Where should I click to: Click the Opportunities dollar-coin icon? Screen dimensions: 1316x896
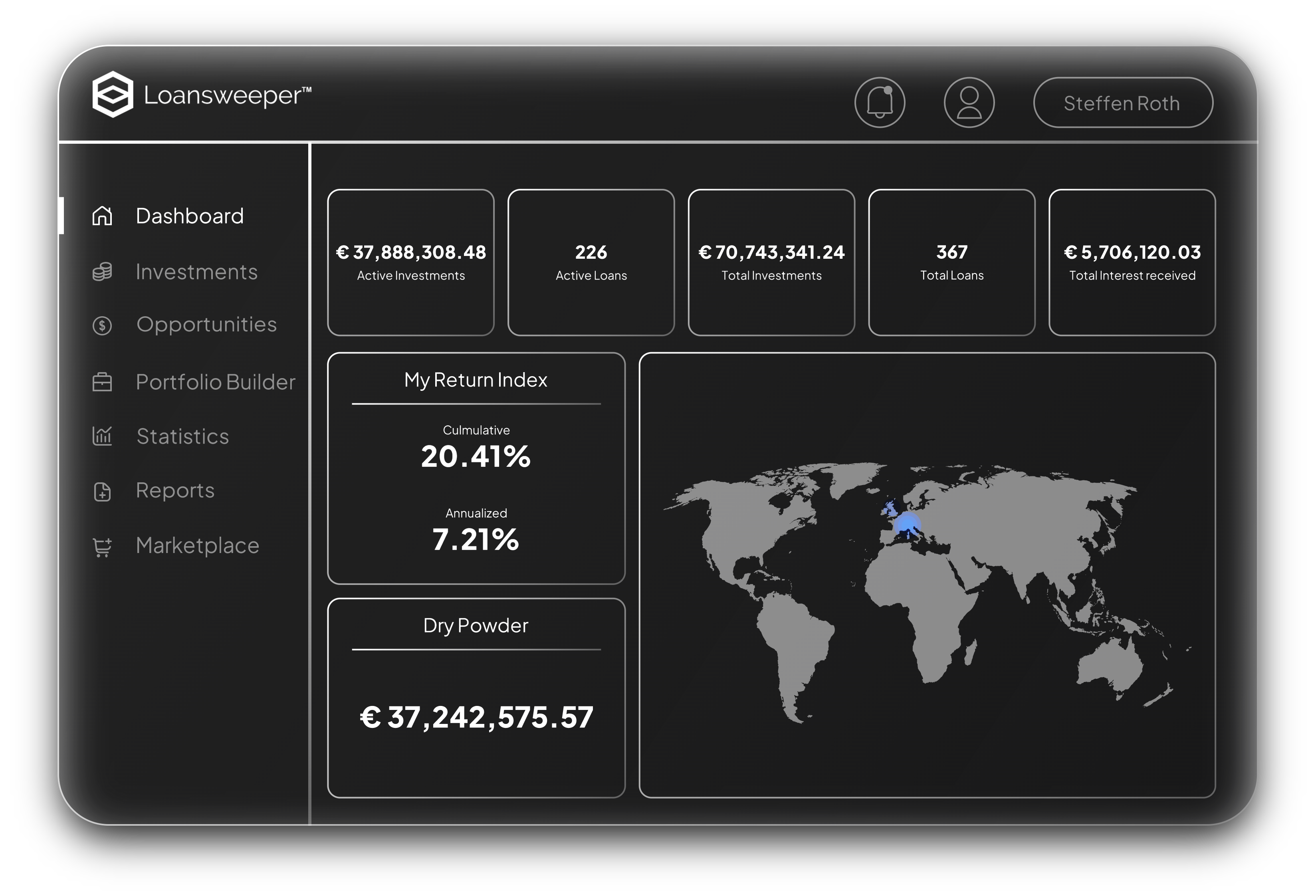point(103,325)
